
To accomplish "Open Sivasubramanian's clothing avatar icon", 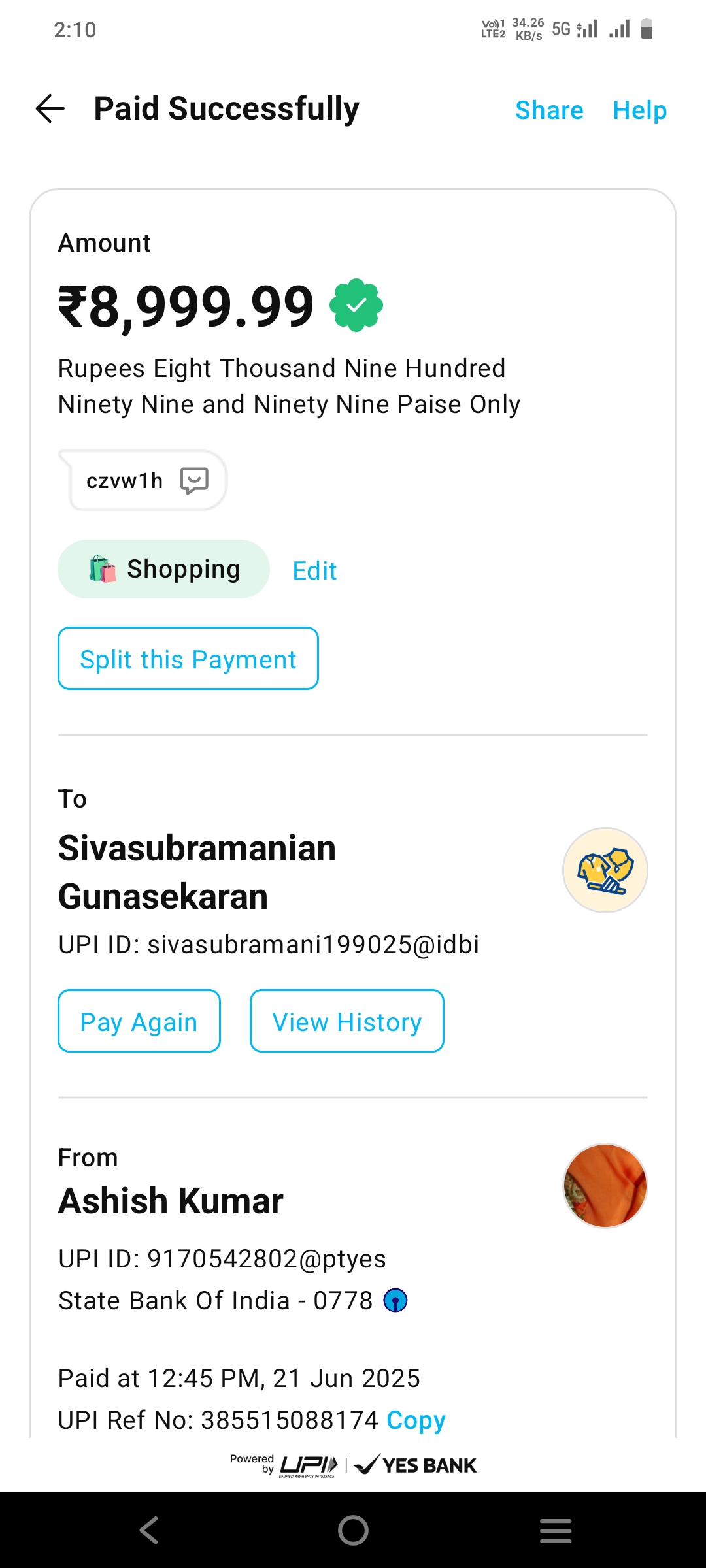I will coord(605,870).
